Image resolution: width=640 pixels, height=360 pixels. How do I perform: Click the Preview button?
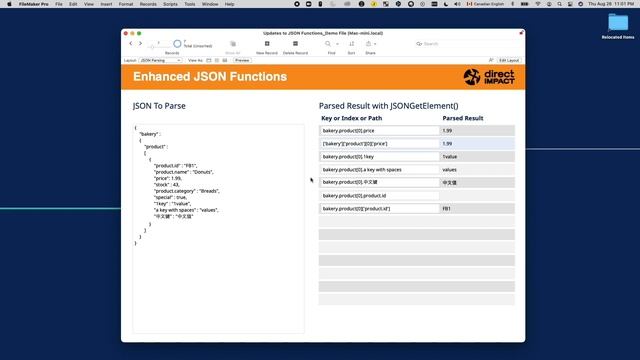(x=242, y=60)
